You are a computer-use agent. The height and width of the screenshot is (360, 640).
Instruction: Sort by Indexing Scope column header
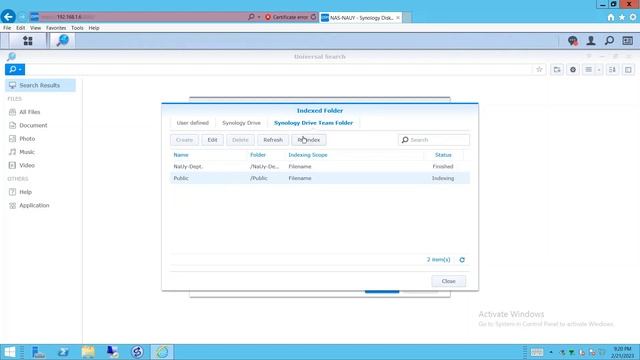[308, 155]
